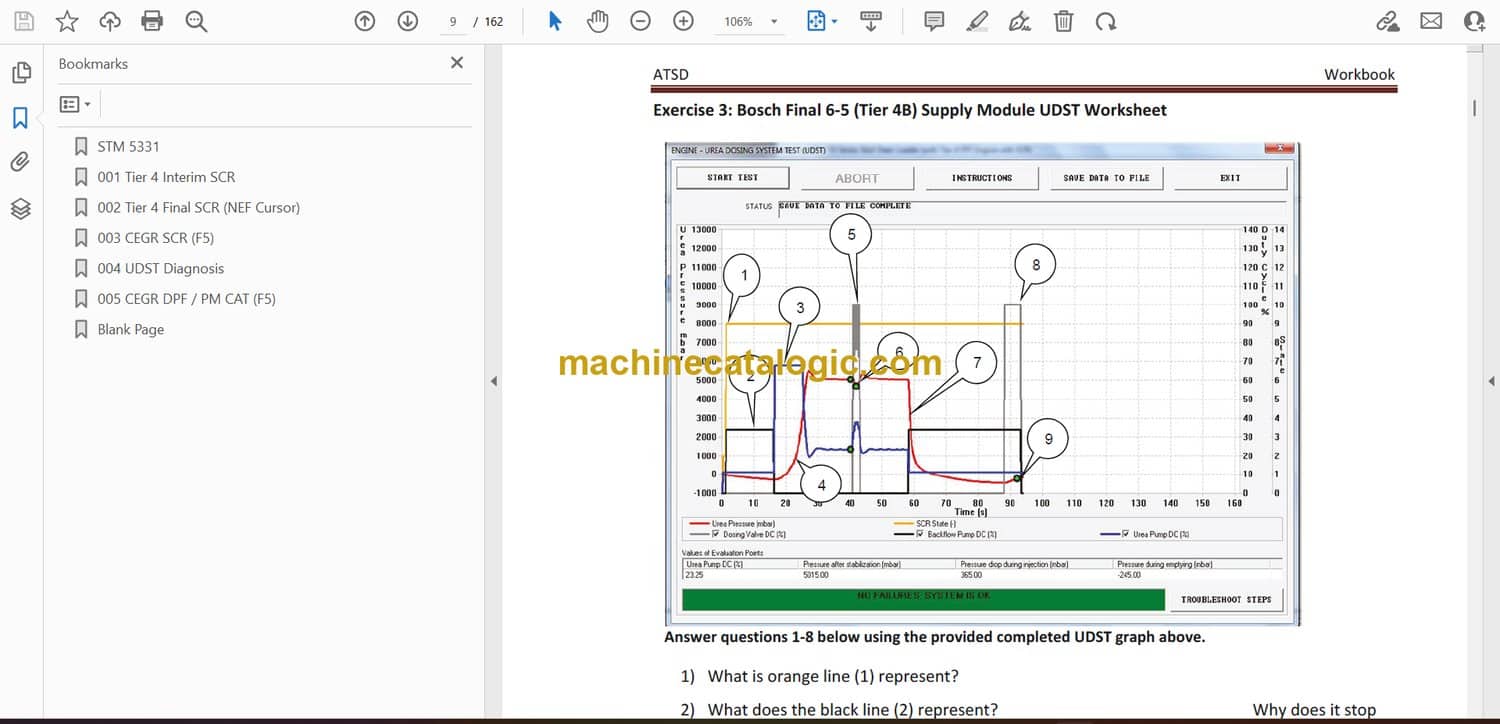
Task: Add a star bookmark to file
Action: (x=67, y=21)
